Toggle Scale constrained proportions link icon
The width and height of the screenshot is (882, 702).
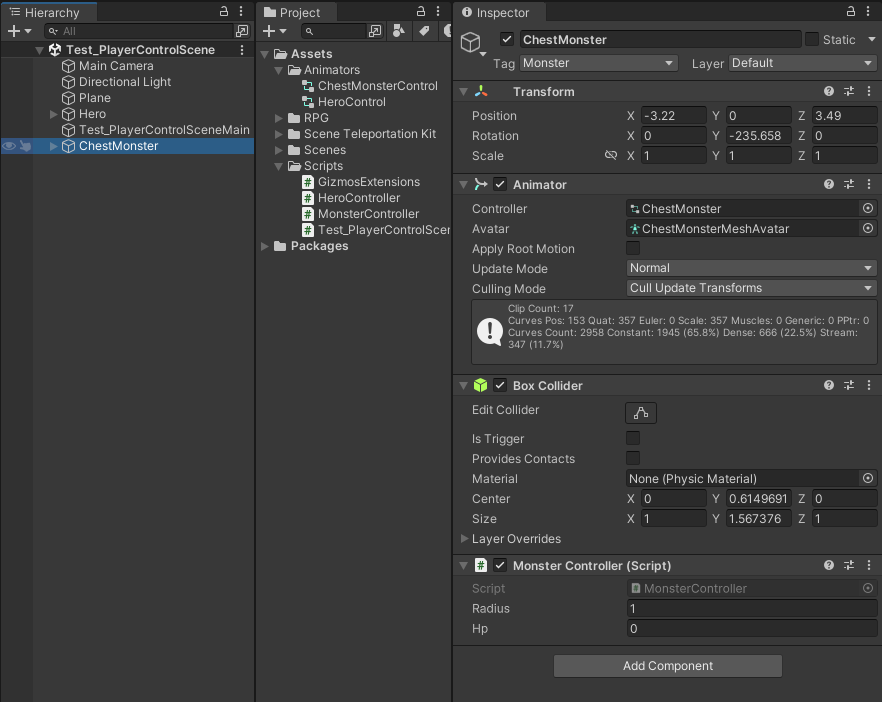611,155
